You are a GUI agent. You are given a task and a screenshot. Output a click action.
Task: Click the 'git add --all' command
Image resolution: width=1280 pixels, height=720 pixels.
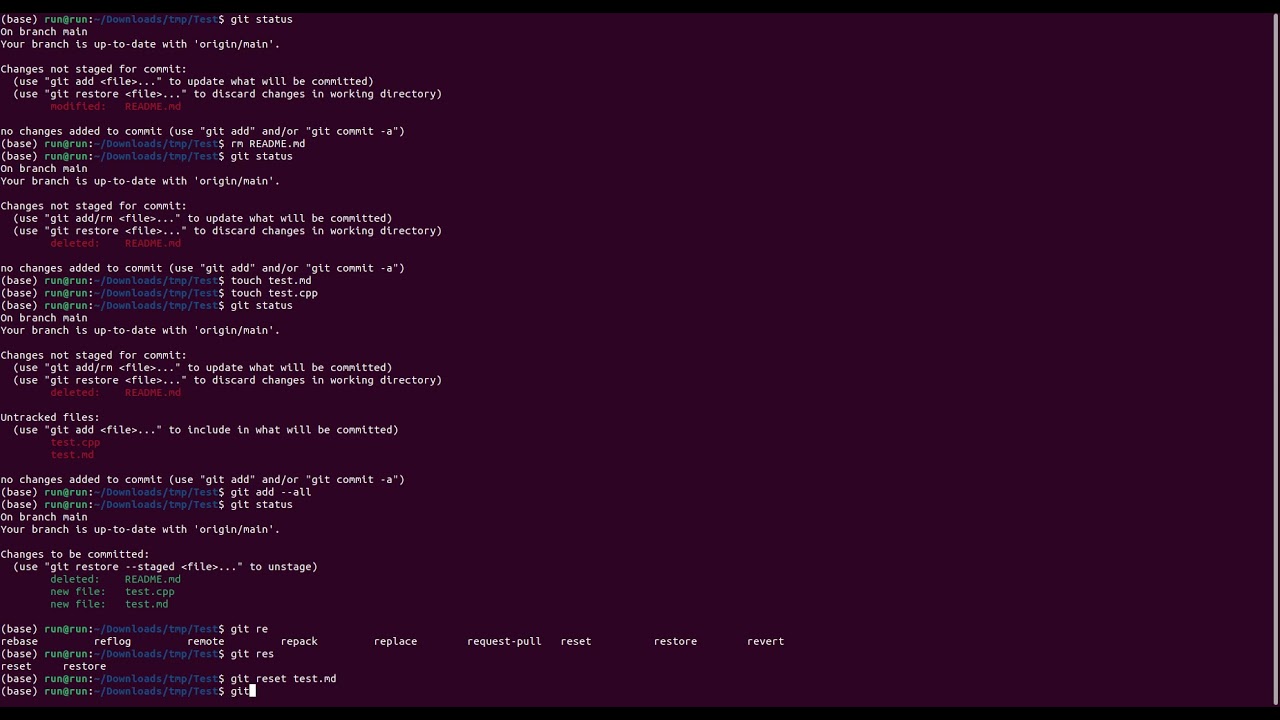click(271, 492)
